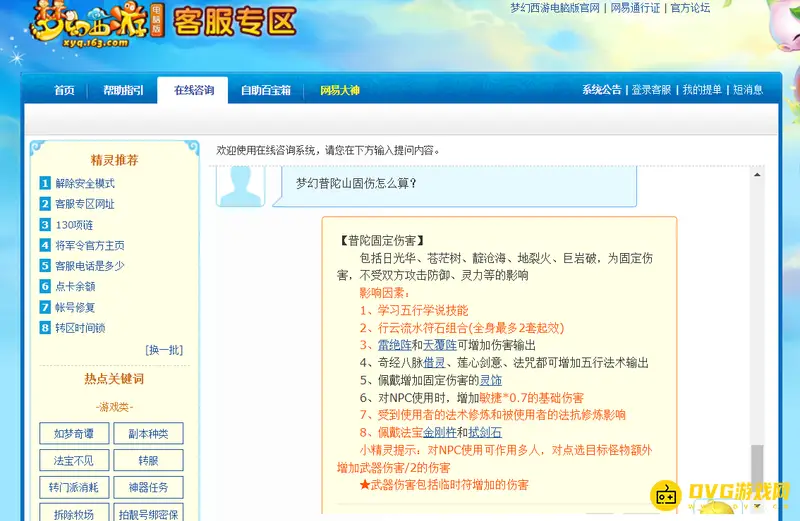Click number 4 icon beside 将军令官方主页

pyautogui.click(x=45, y=245)
